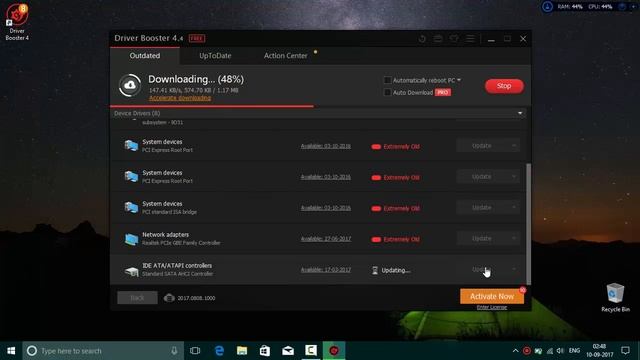Open Available: 17-03-2017 link for IDE controllers

(x=326, y=270)
